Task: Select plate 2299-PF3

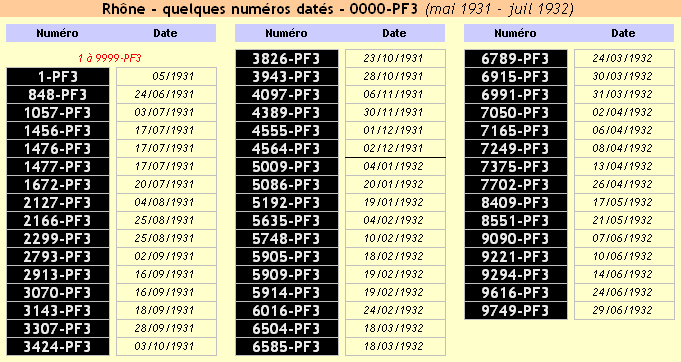Action: pyautogui.click(x=58, y=239)
